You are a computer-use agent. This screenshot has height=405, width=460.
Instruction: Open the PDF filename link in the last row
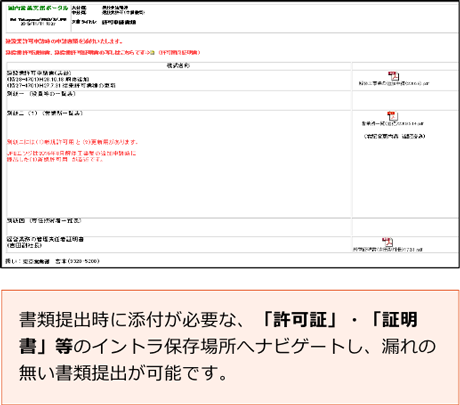(388, 249)
